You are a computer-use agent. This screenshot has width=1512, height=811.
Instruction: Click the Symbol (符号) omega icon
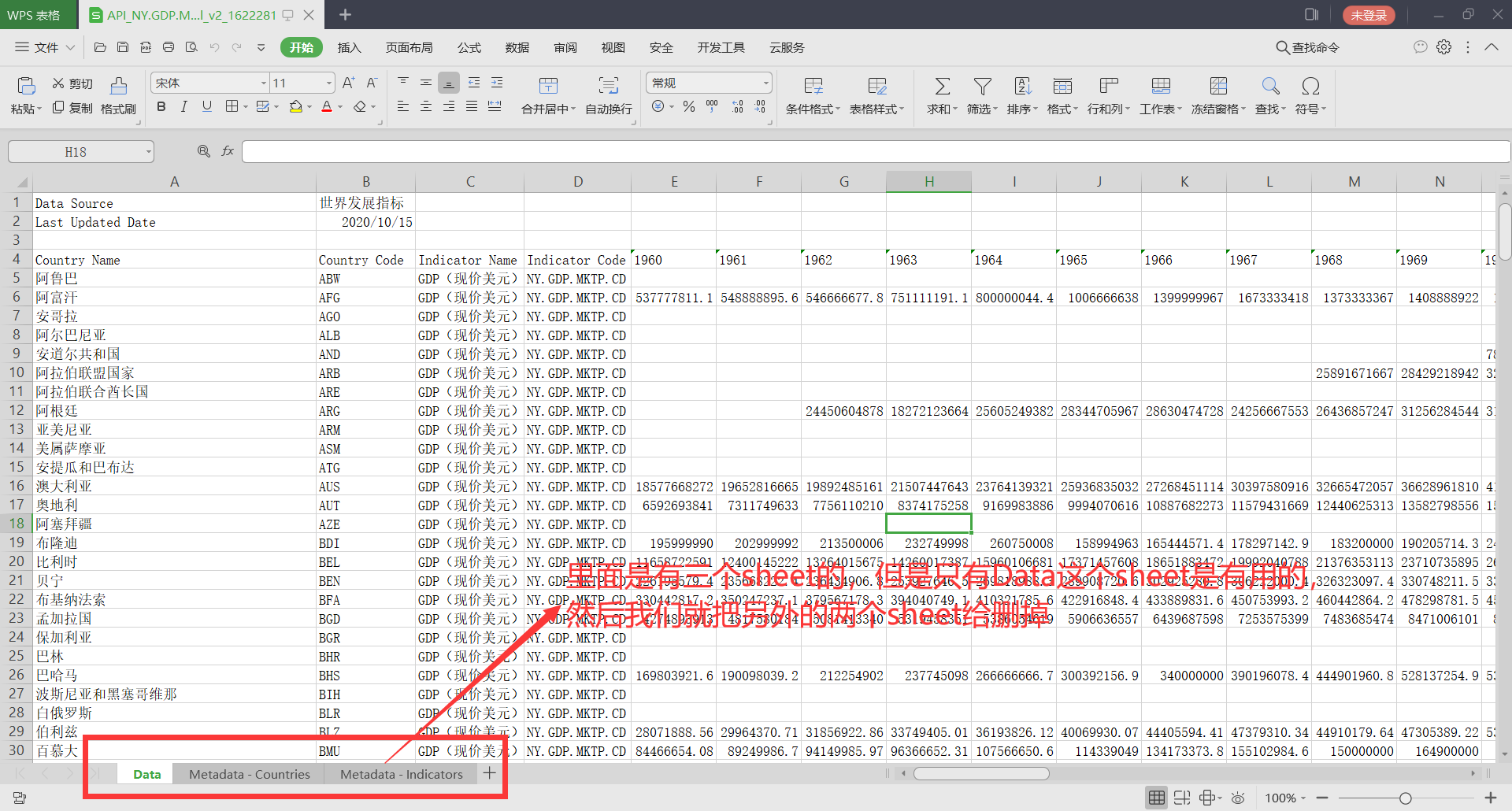pyautogui.click(x=1310, y=86)
